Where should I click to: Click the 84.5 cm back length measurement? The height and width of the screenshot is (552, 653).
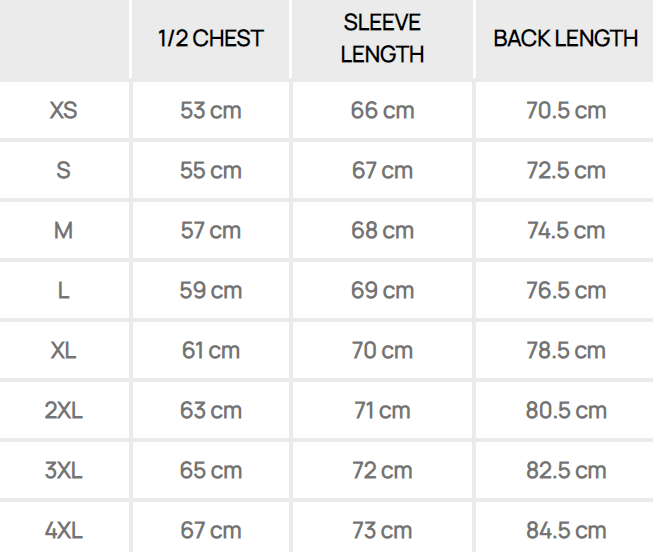(x=566, y=530)
